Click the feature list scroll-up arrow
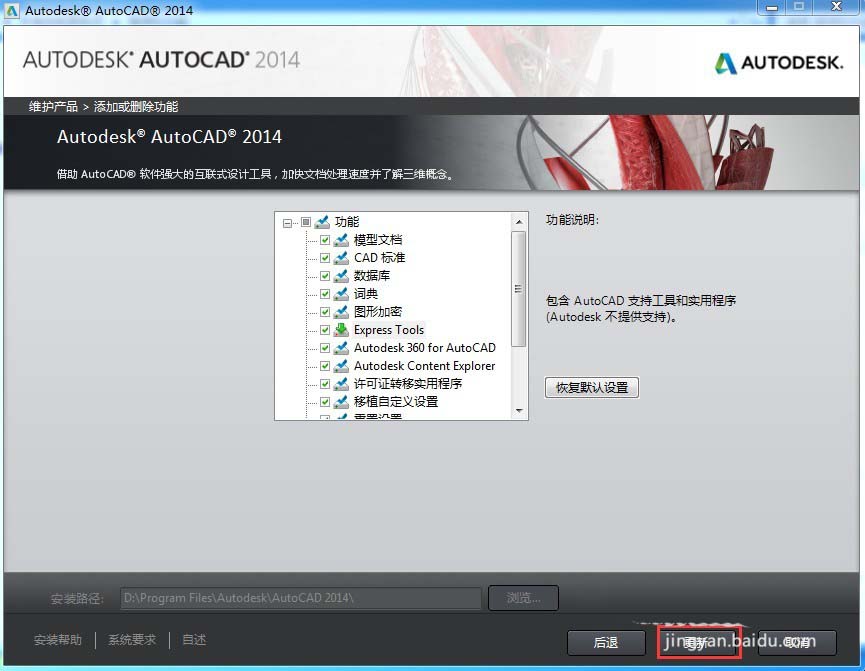Image resolution: width=865 pixels, height=671 pixels. point(519,222)
